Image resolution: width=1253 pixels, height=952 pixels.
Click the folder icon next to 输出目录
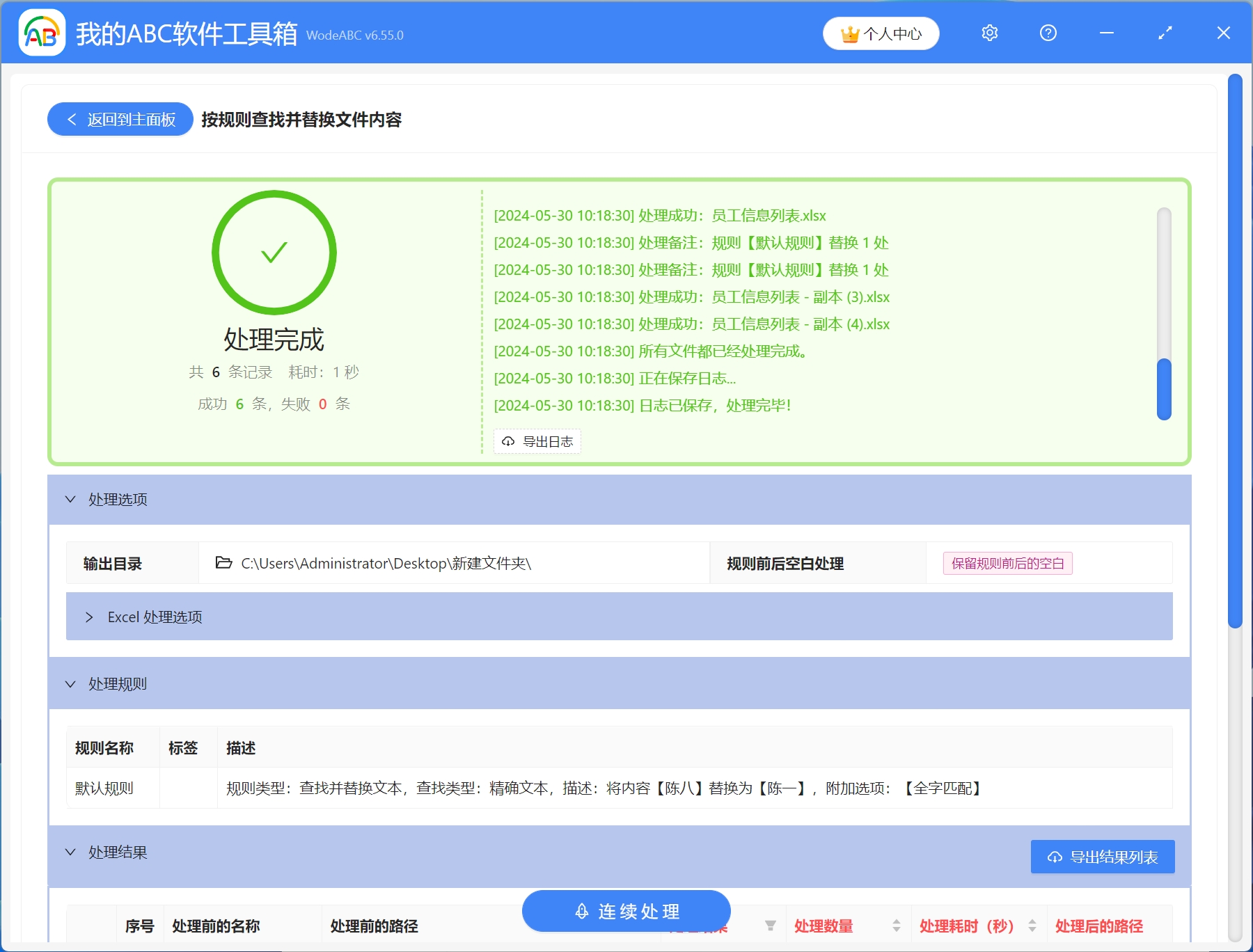pos(221,564)
